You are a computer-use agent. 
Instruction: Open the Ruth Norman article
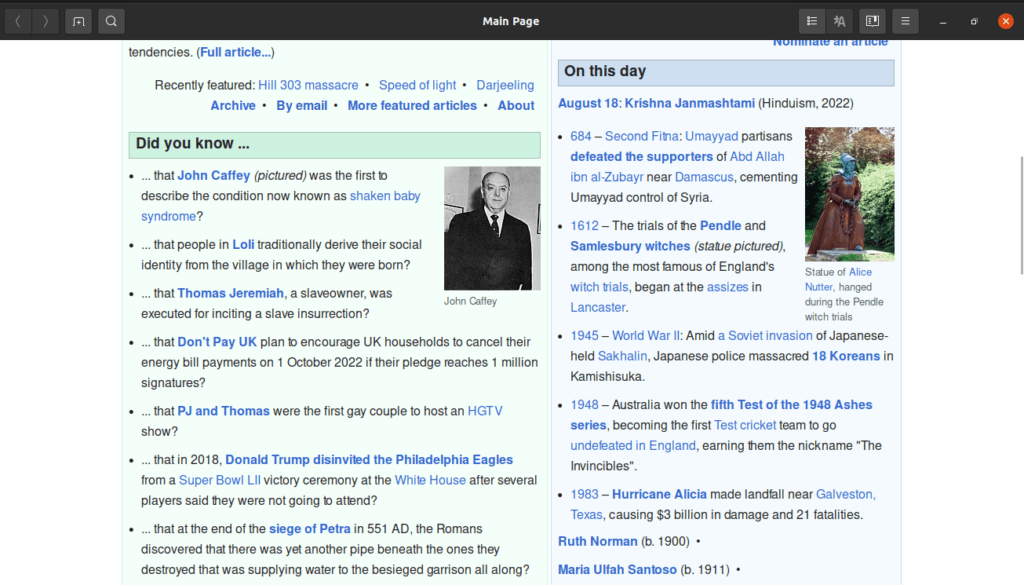pyautogui.click(x=598, y=542)
